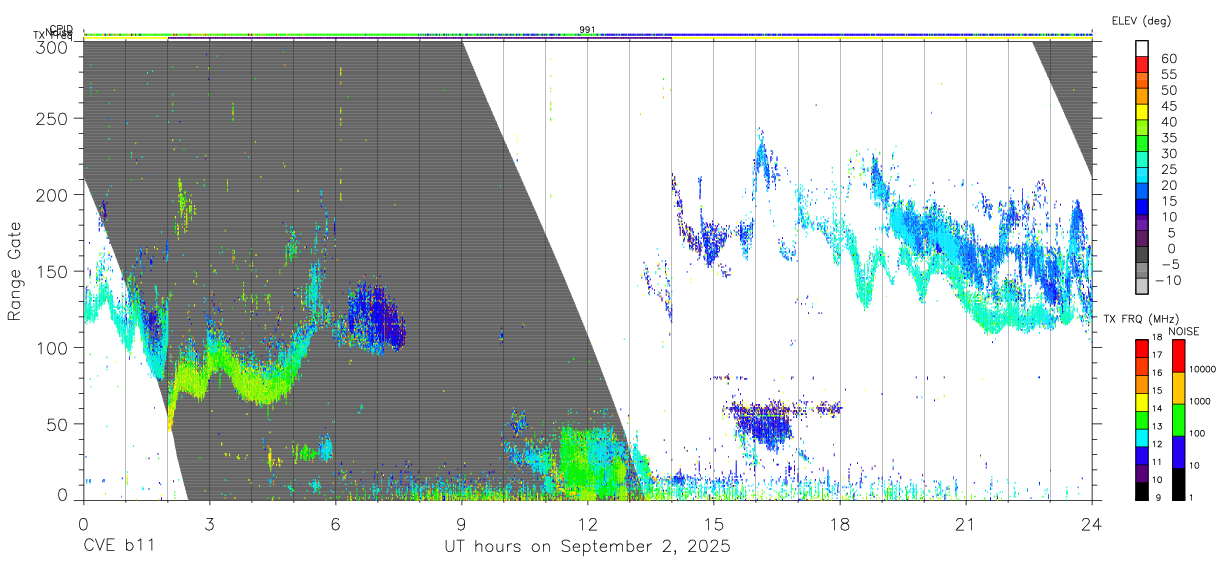Image resolution: width=1228 pixels, height=567 pixels.
Task: Click the Range Gate axis label
Action: [x=15, y=271]
